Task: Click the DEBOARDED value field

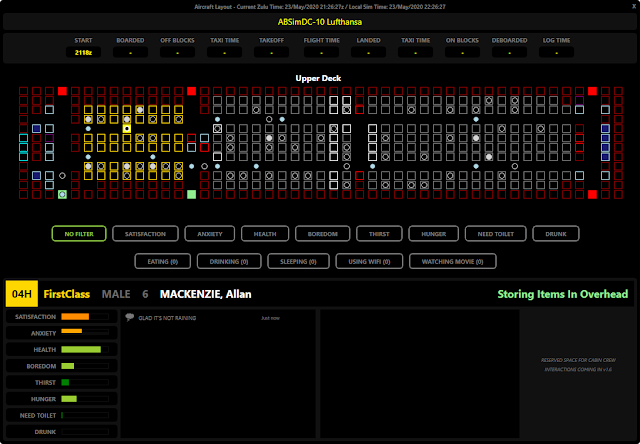Action: click(509, 53)
